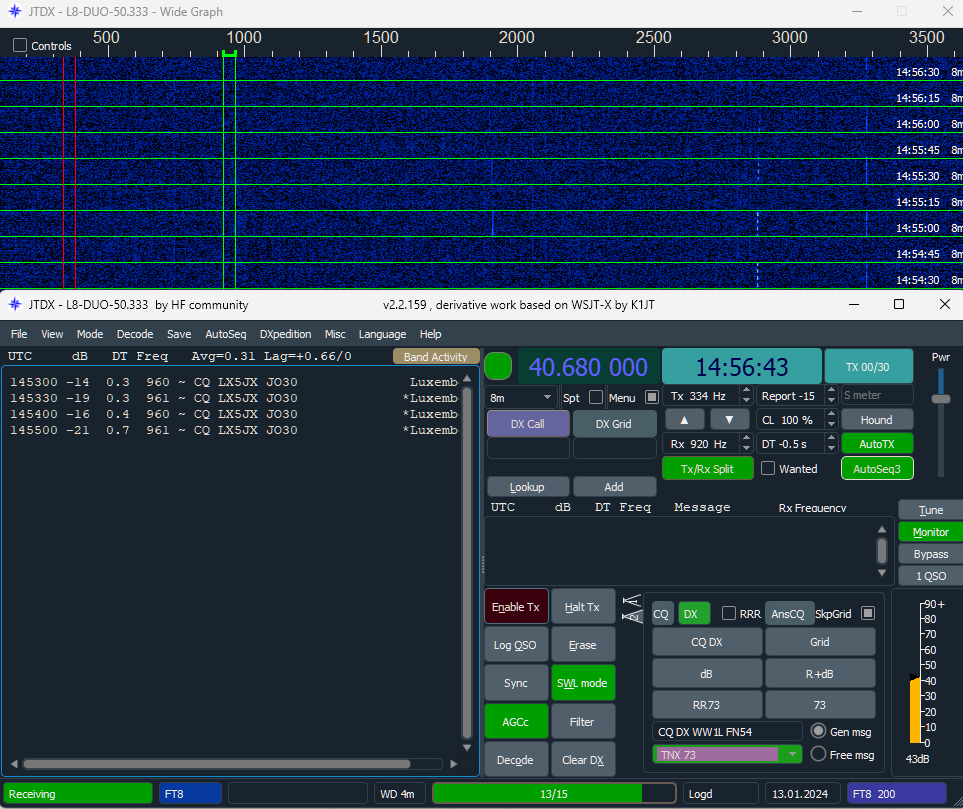
Task: Click the CQ DX message button
Action: pyautogui.click(x=706, y=642)
